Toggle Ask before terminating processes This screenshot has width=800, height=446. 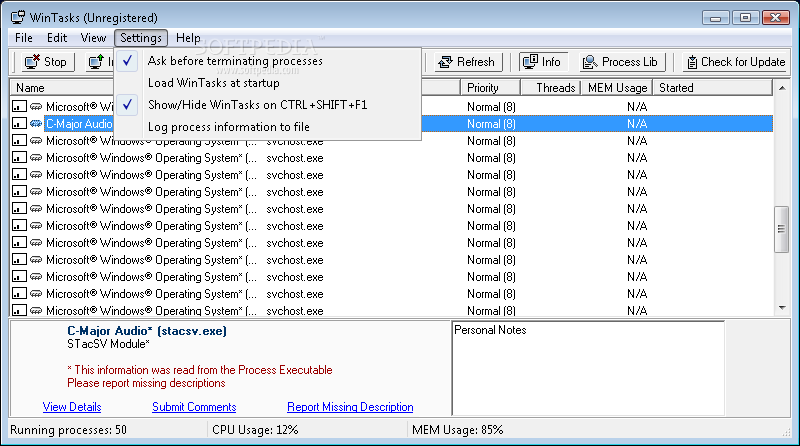click(x=268, y=61)
